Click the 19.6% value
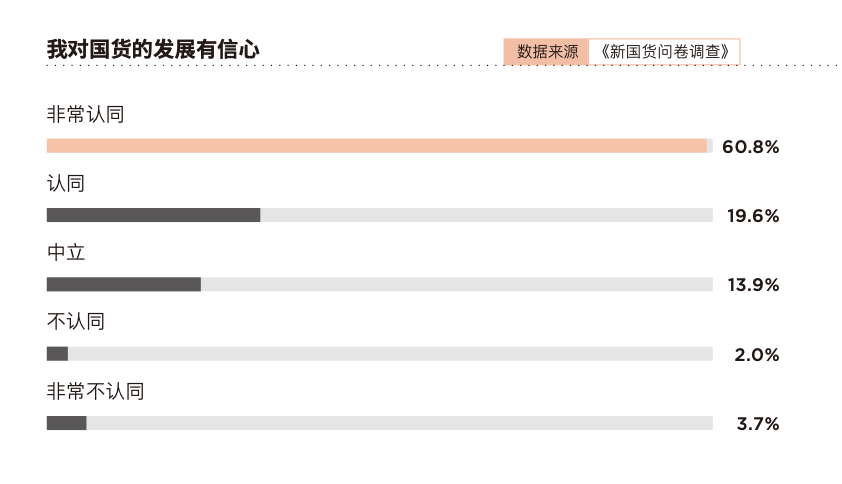 pyautogui.click(x=752, y=216)
